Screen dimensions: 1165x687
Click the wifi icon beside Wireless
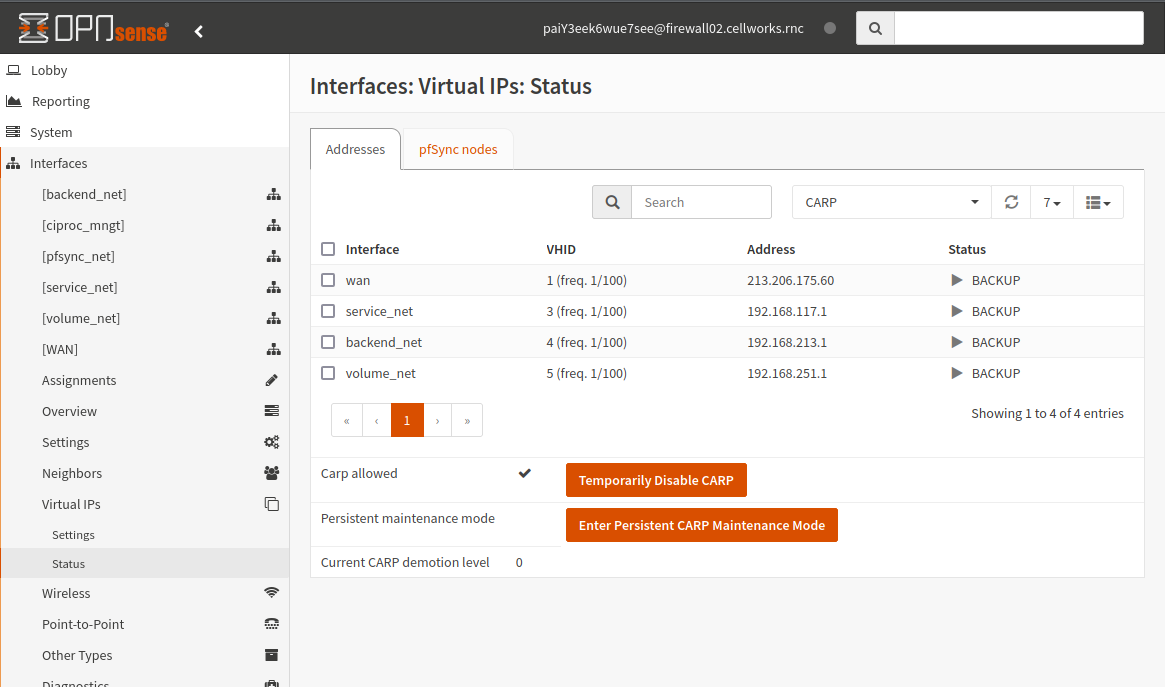click(x=271, y=592)
